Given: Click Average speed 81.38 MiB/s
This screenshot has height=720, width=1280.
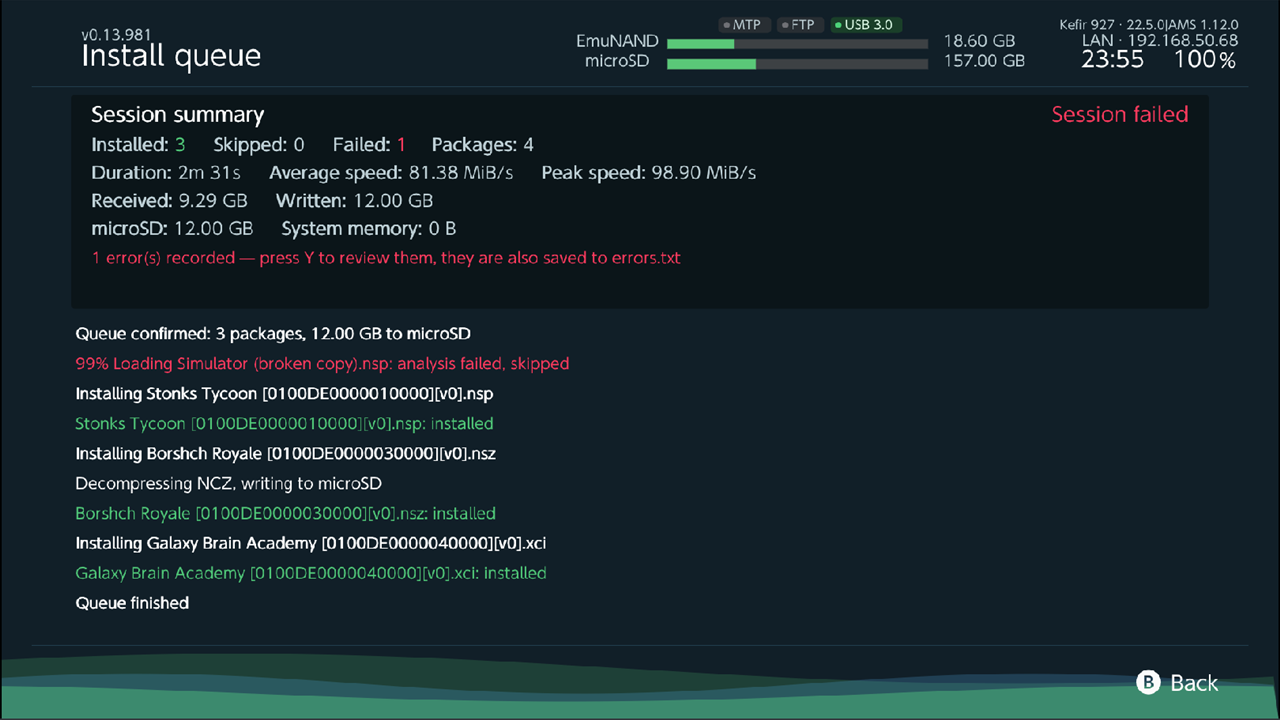Looking at the screenshot, I should click(391, 172).
